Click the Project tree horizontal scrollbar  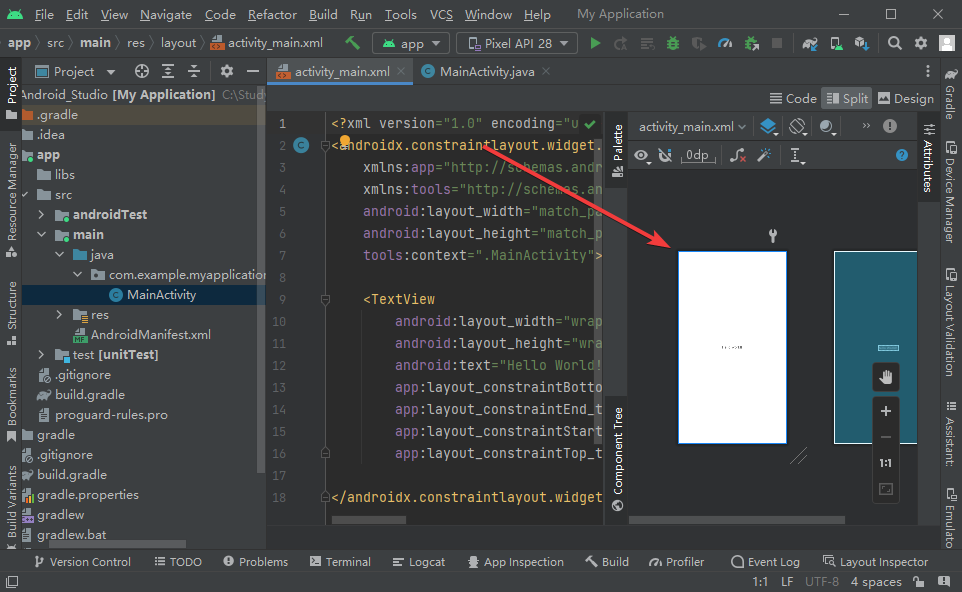pyautogui.click(x=117, y=544)
